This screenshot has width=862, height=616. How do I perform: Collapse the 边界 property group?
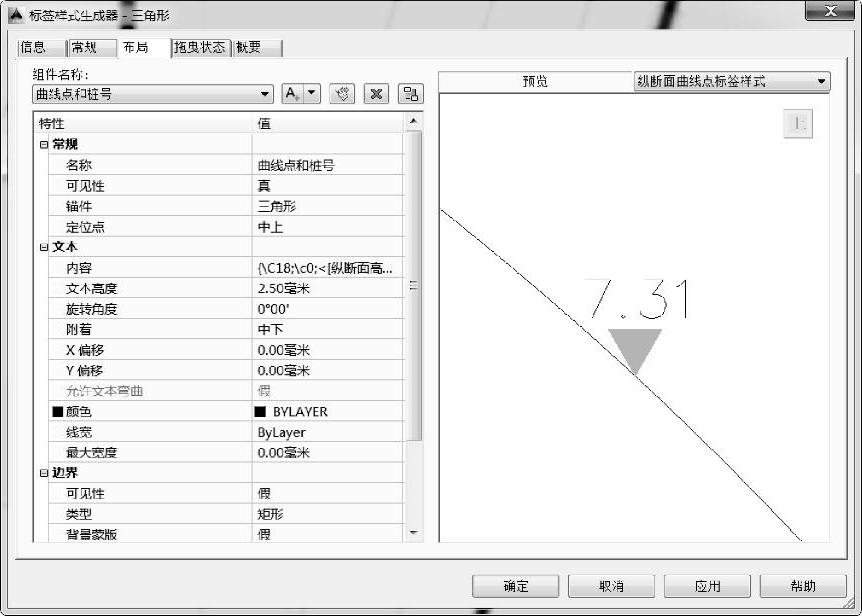44,473
